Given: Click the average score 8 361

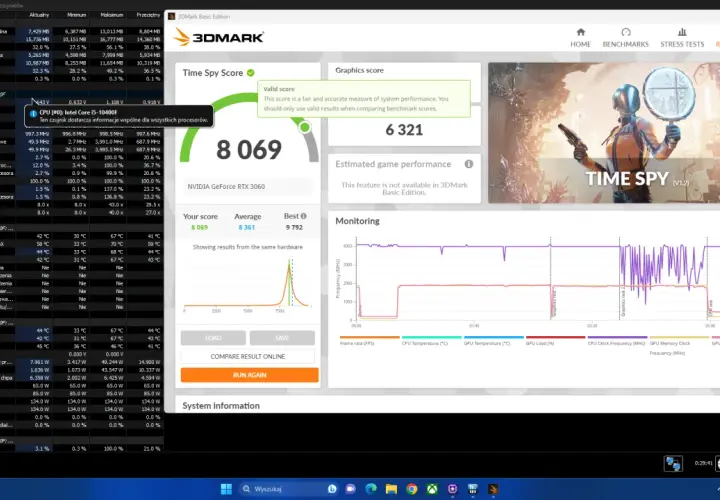Looking at the screenshot, I should (247, 227).
